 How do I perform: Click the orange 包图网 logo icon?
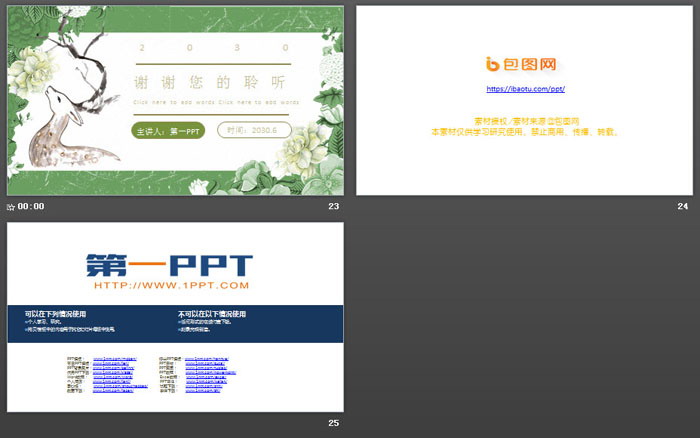point(492,64)
